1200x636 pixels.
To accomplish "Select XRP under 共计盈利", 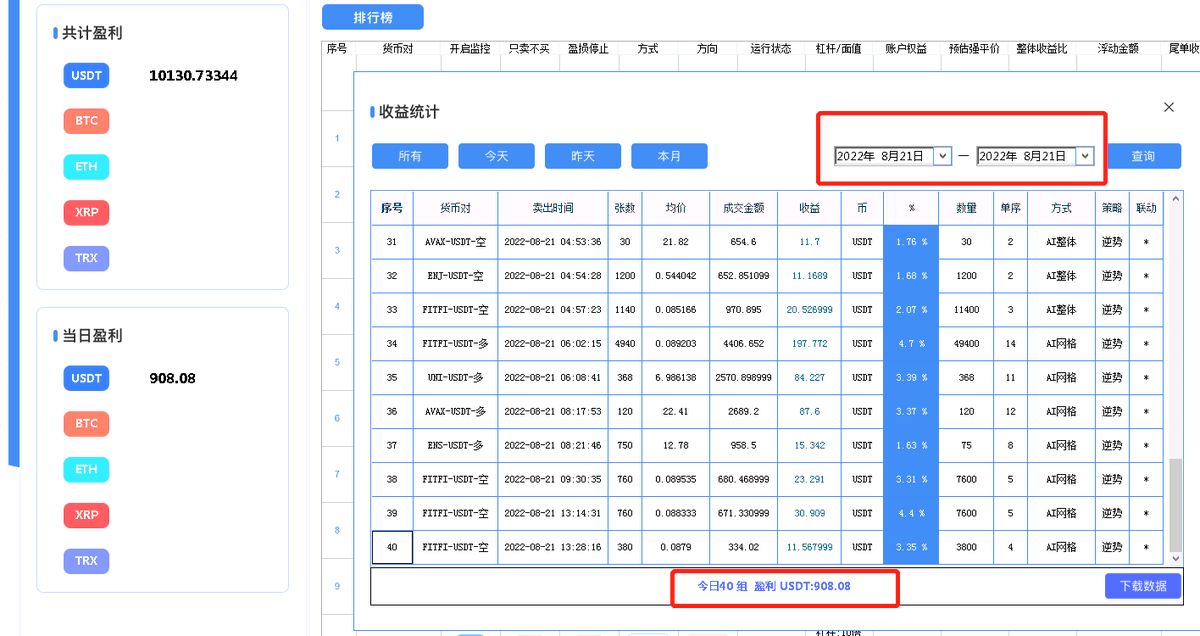I will (x=86, y=213).
